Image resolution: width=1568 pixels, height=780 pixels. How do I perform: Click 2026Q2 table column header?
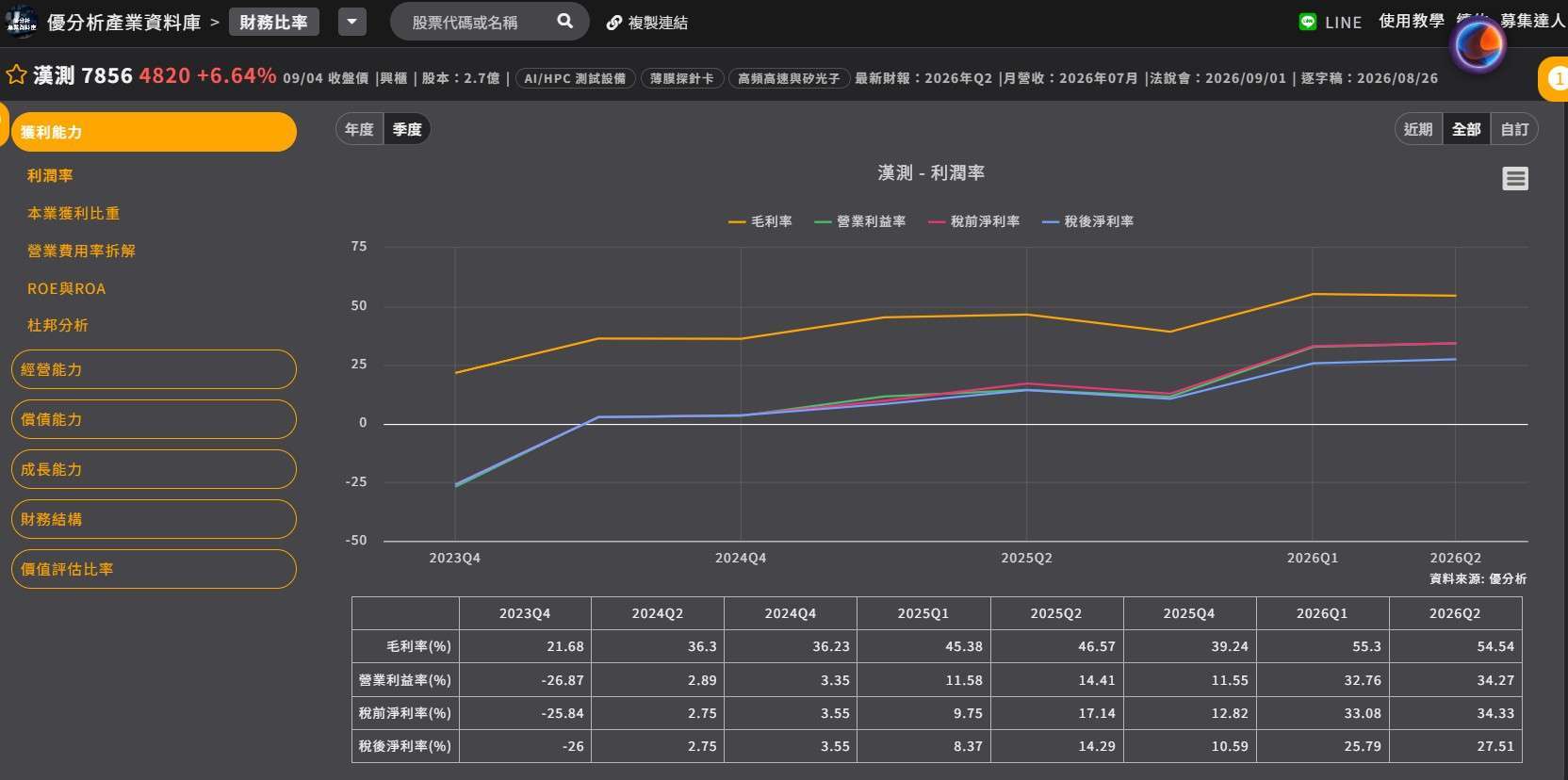tap(1455, 613)
